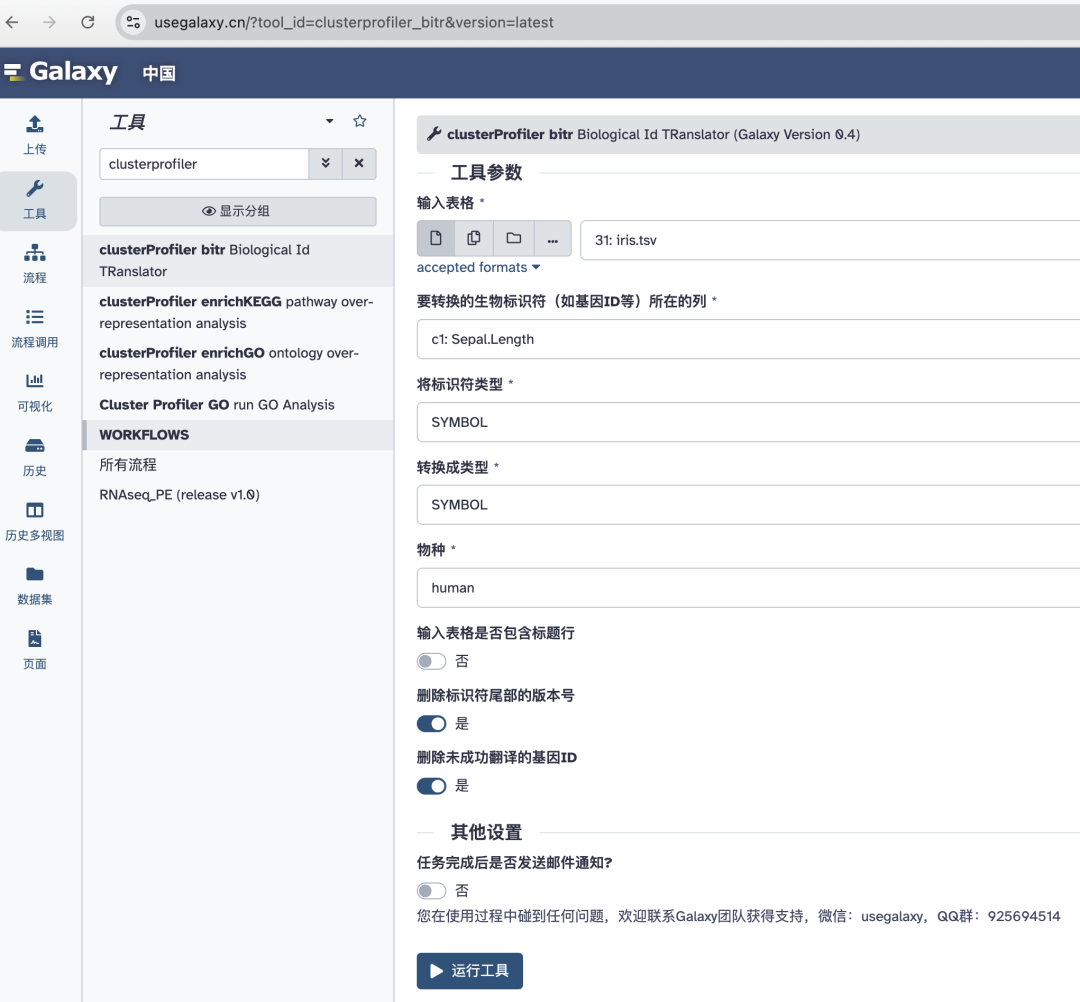The height and width of the screenshot is (1002, 1080).
Task: Open 所有流程 workflows entry
Action: (128, 465)
